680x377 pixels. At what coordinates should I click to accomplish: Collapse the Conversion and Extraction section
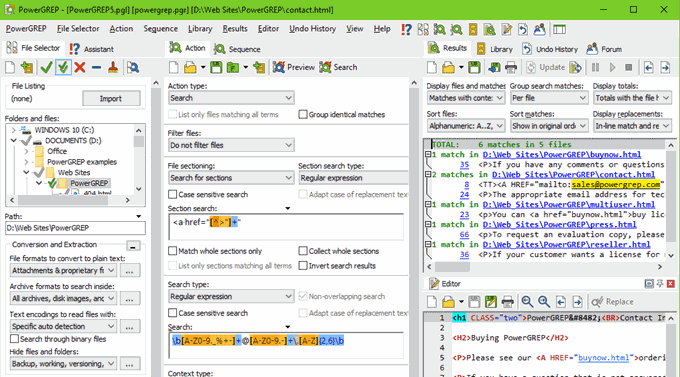tap(133, 246)
